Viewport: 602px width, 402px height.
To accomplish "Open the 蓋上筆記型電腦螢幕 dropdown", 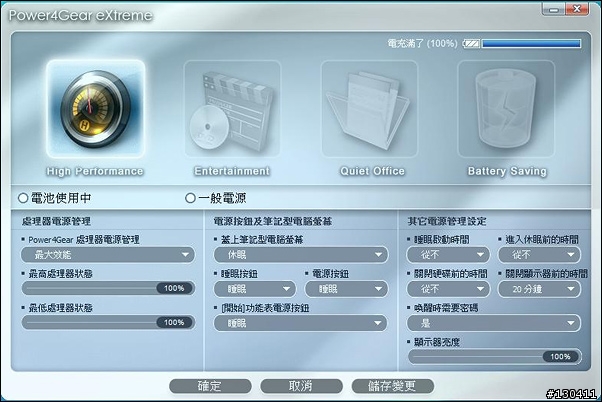I will pyautogui.click(x=301, y=255).
